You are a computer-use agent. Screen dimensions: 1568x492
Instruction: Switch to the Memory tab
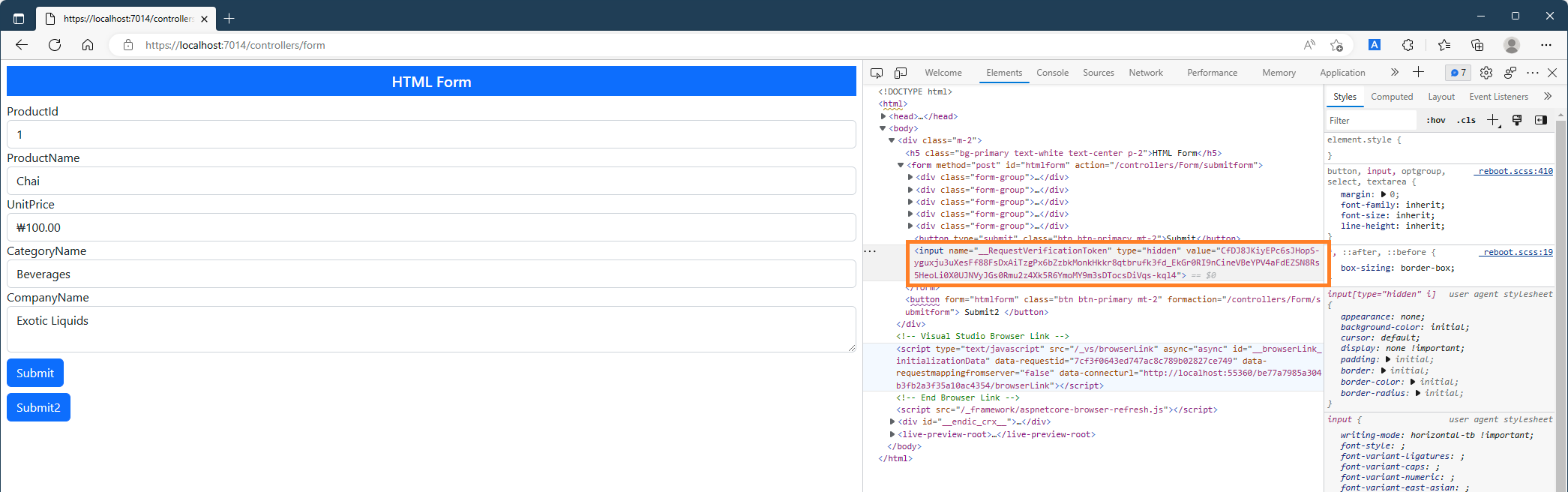click(x=1279, y=73)
